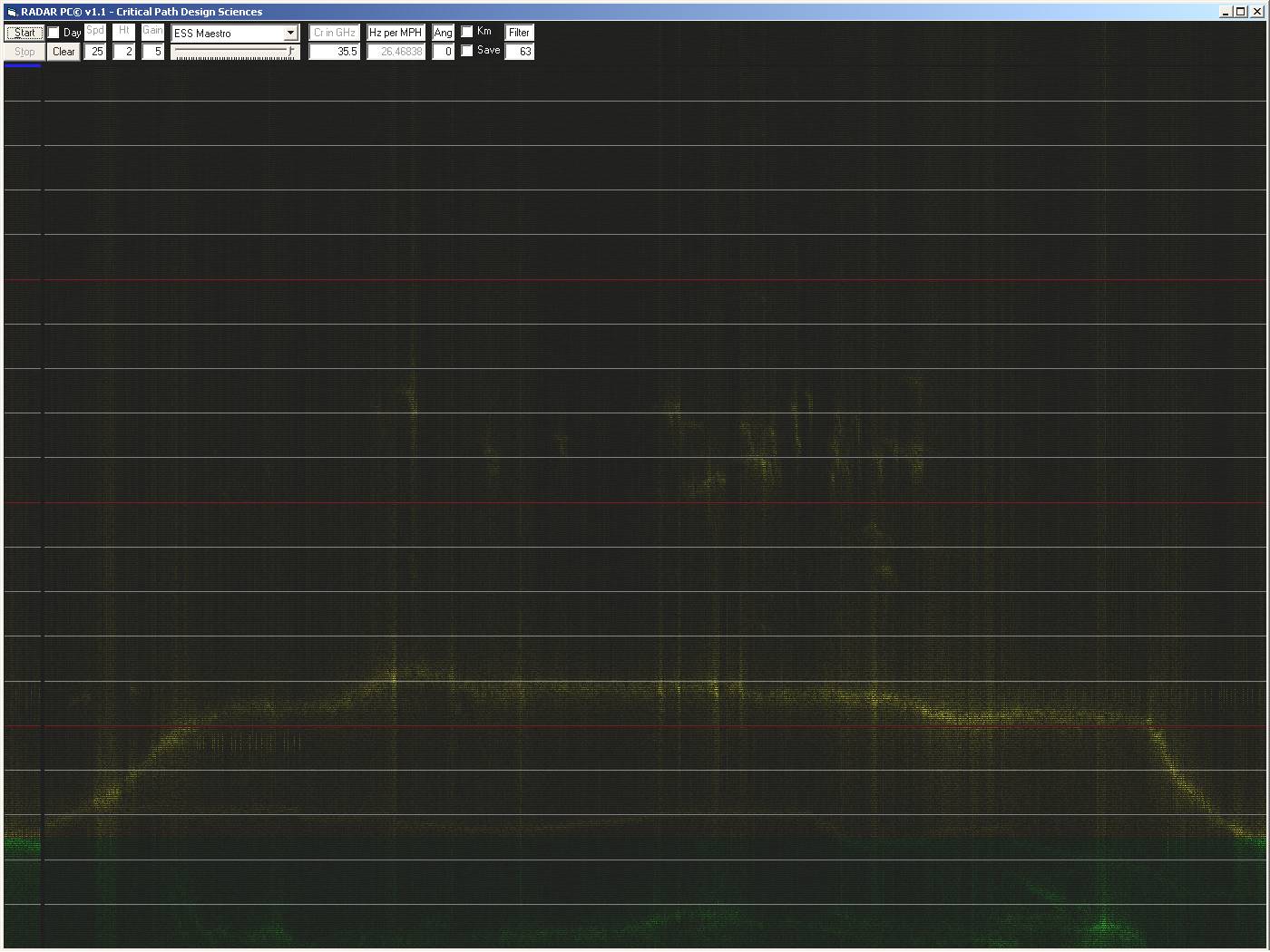The height and width of the screenshot is (952, 1270).
Task: Select the Hz per MPH value 26.46838
Action: tap(396, 52)
